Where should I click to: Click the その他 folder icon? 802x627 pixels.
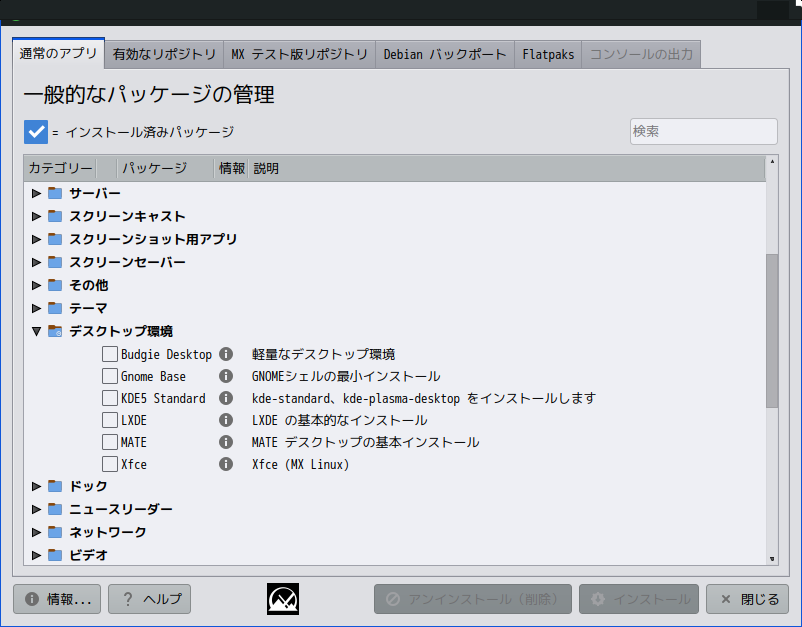[x=55, y=285]
